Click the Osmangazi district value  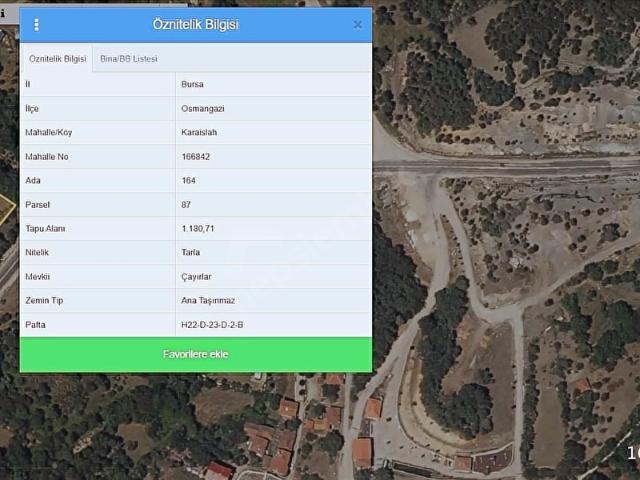coord(201,109)
